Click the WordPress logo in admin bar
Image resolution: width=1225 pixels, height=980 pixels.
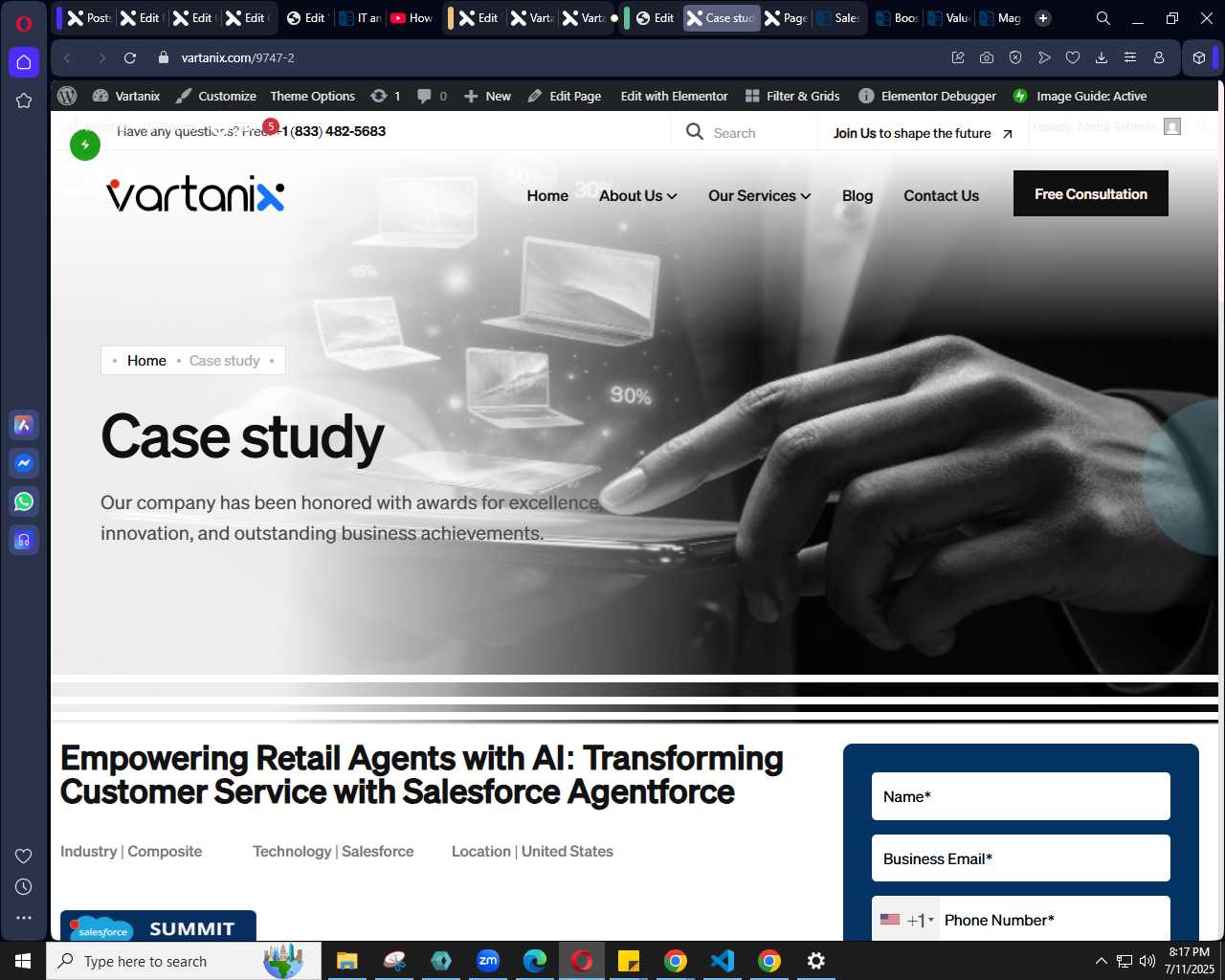67,96
